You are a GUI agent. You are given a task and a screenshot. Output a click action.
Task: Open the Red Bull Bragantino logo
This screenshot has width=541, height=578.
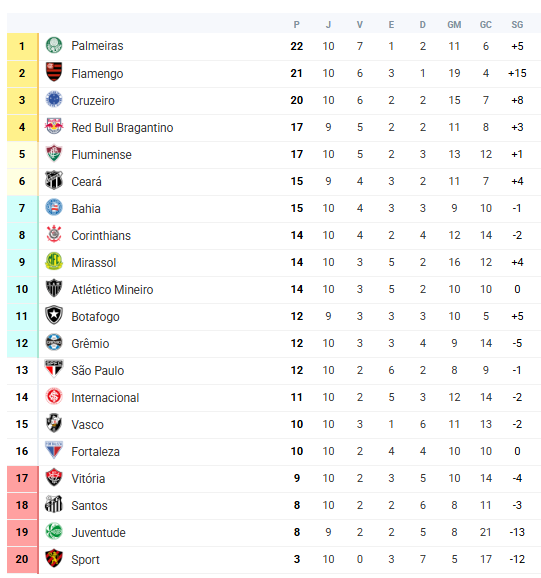coord(54,126)
